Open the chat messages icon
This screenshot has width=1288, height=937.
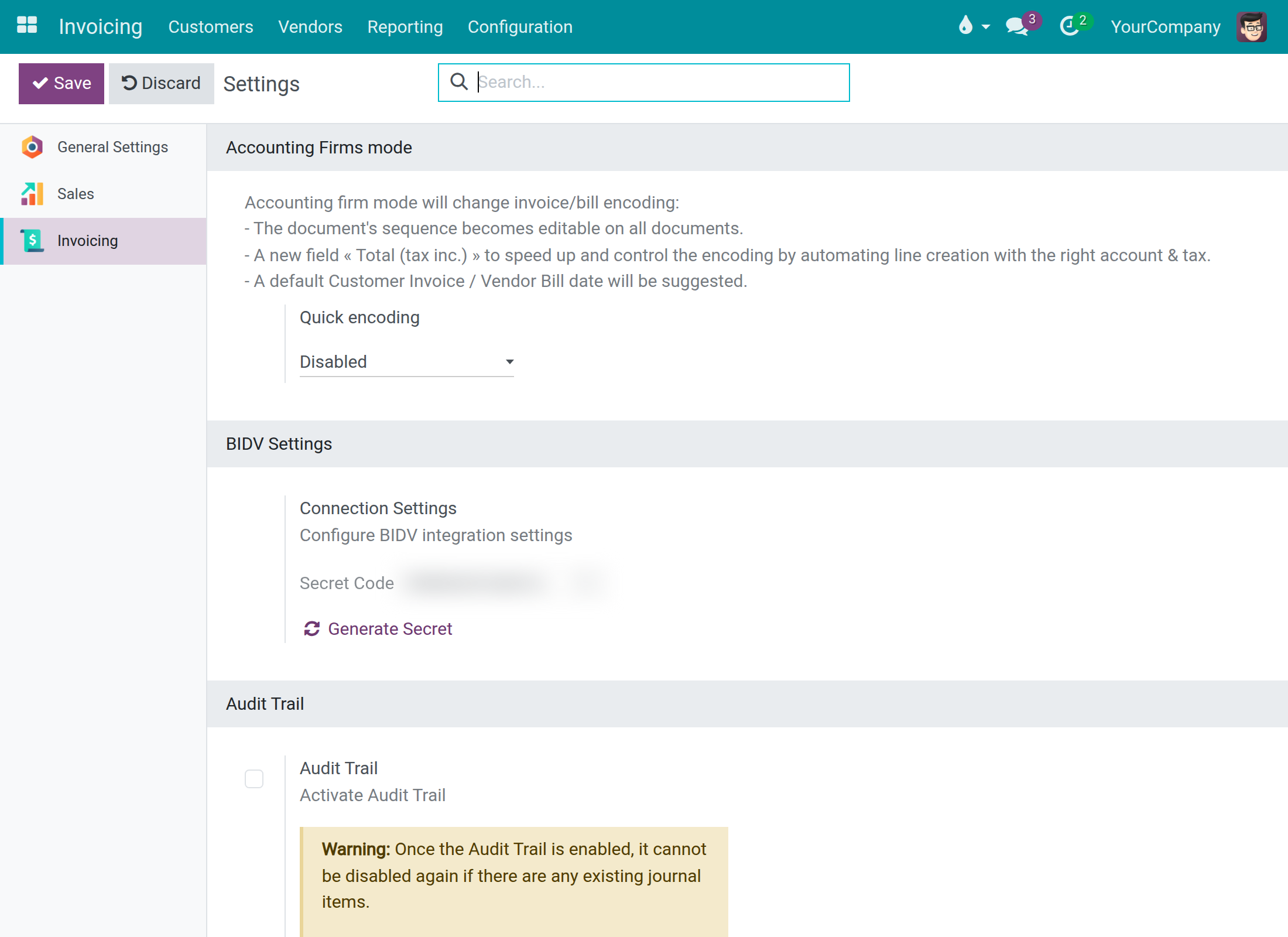coord(1018,26)
